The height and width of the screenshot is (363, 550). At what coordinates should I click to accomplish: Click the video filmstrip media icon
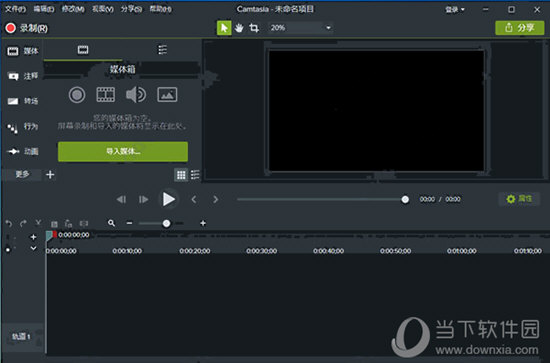point(106,95)
